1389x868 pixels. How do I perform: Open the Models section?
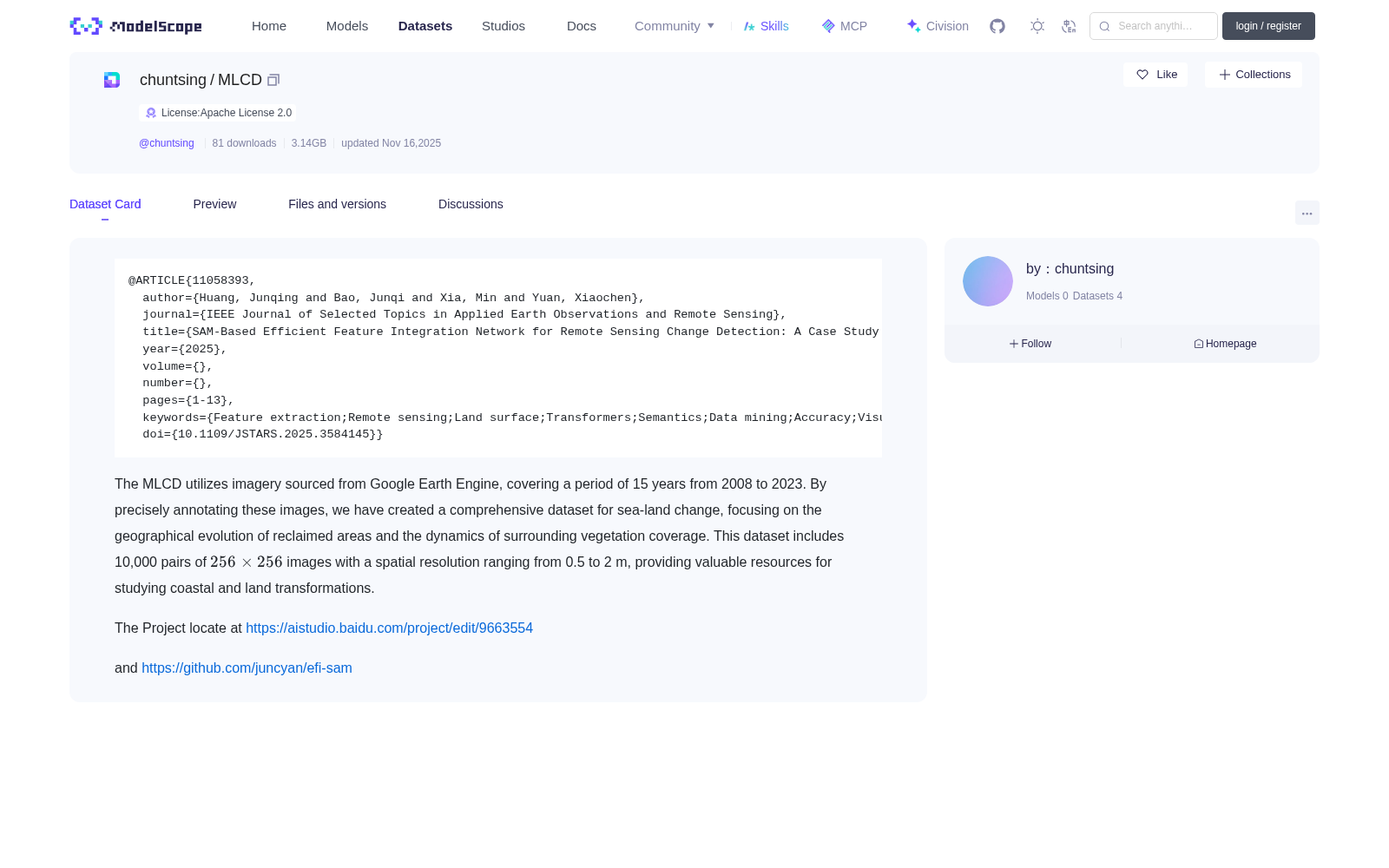tap(347, 26)
